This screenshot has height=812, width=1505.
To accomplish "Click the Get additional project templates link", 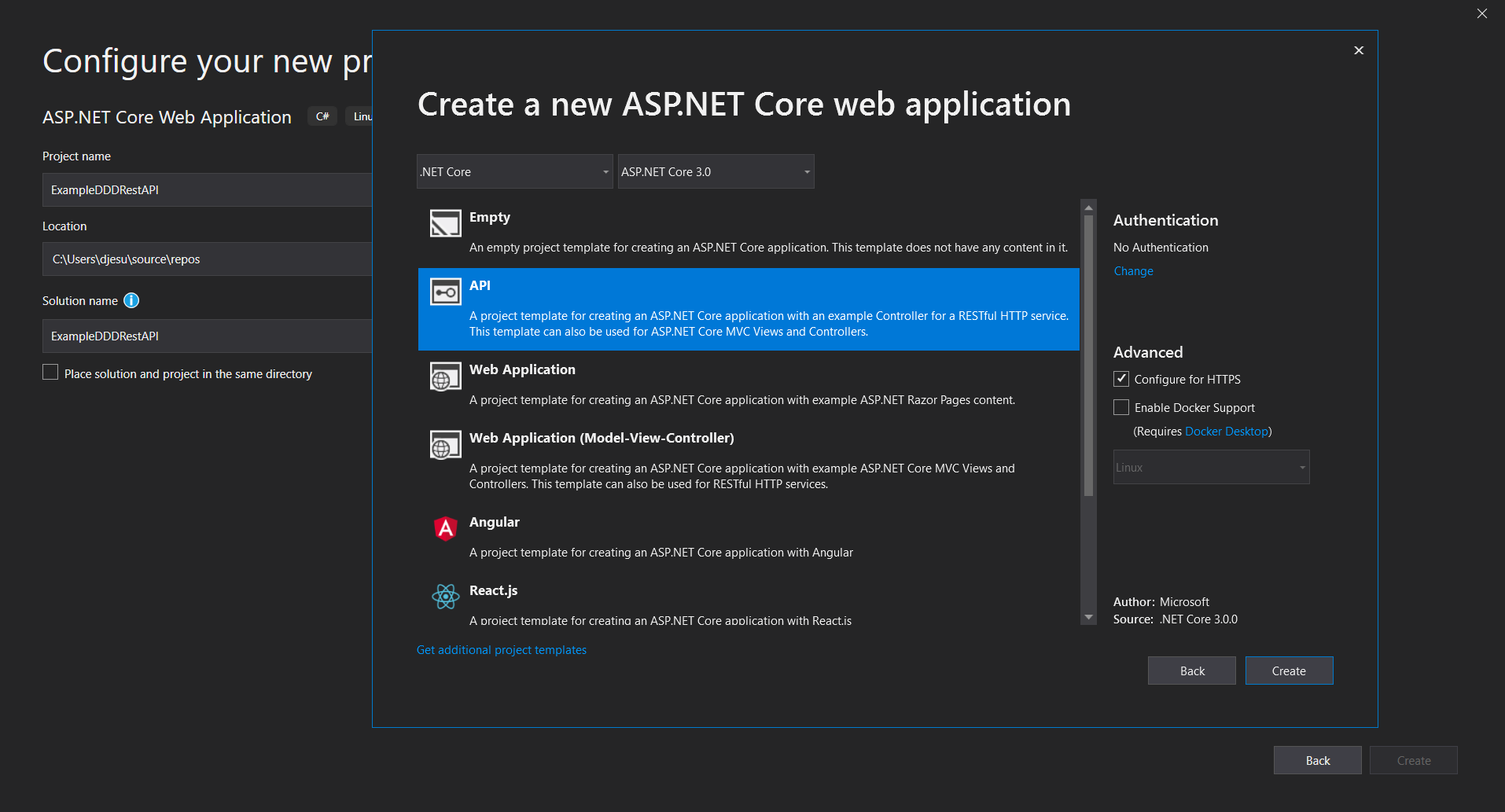I will [501, 649].
